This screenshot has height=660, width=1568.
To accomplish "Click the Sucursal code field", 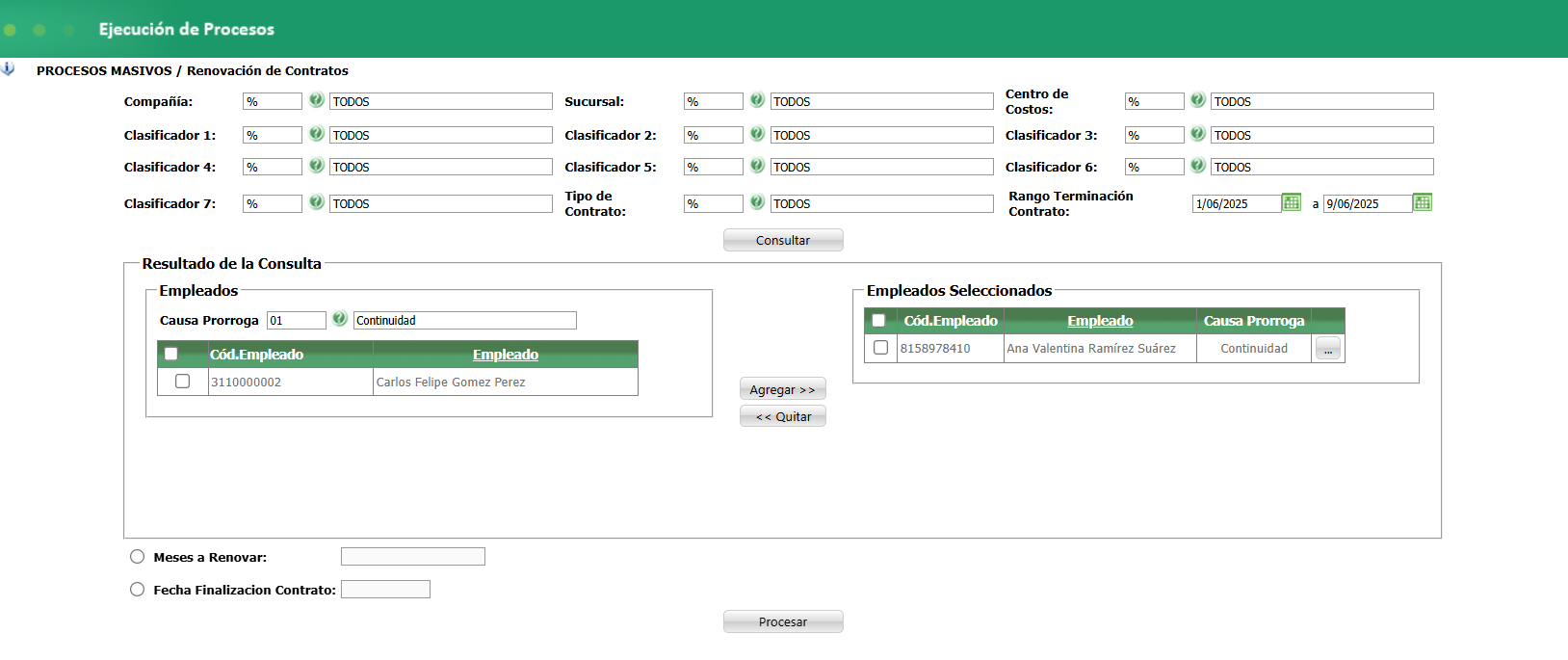I will point(714,101).
